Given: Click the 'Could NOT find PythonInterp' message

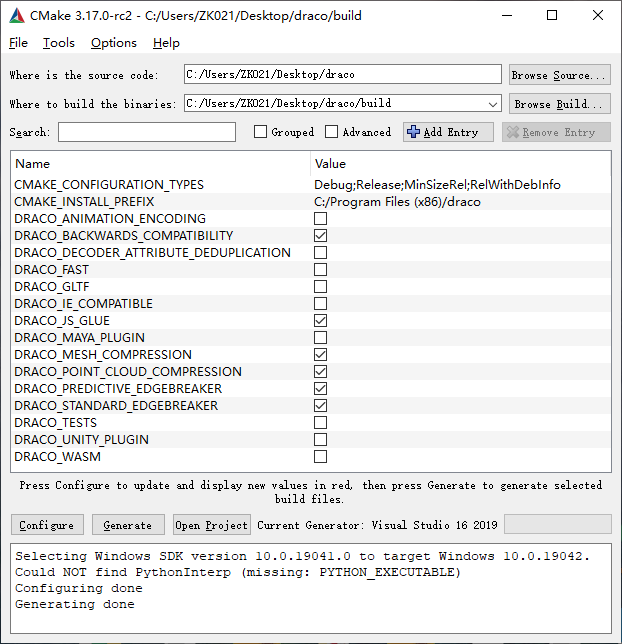Looking at the screenshot, I should point(237,572).
